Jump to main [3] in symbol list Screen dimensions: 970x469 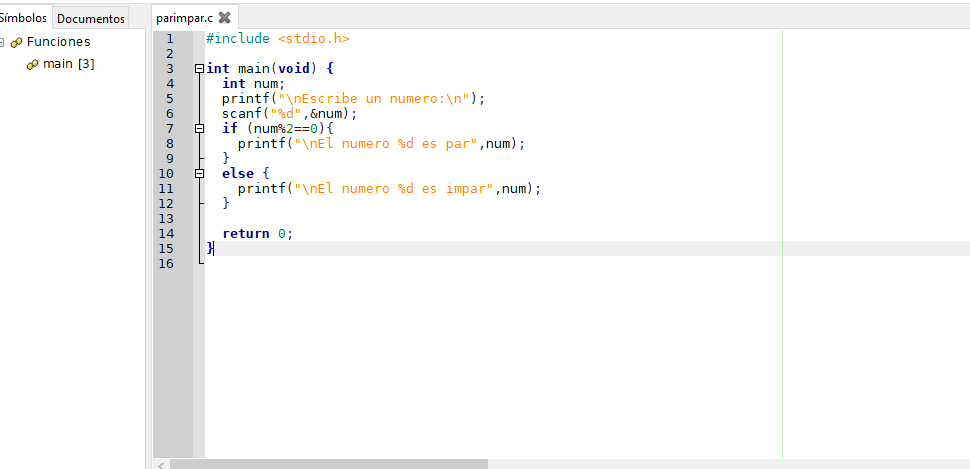click(x=69, y=64)
